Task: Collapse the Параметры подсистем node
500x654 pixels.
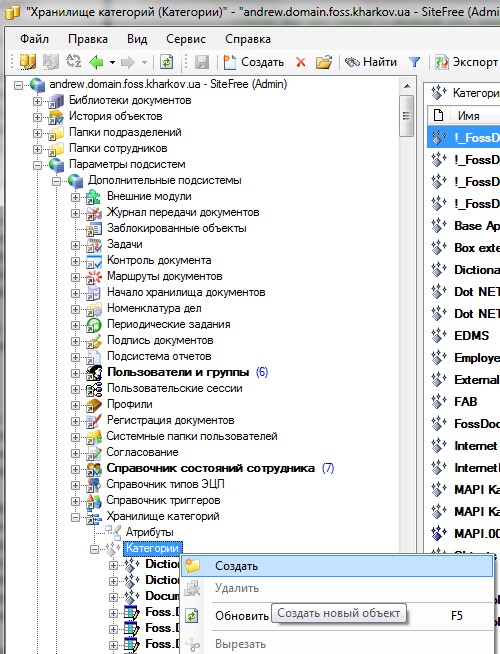Action: click(x=38, y=165)
